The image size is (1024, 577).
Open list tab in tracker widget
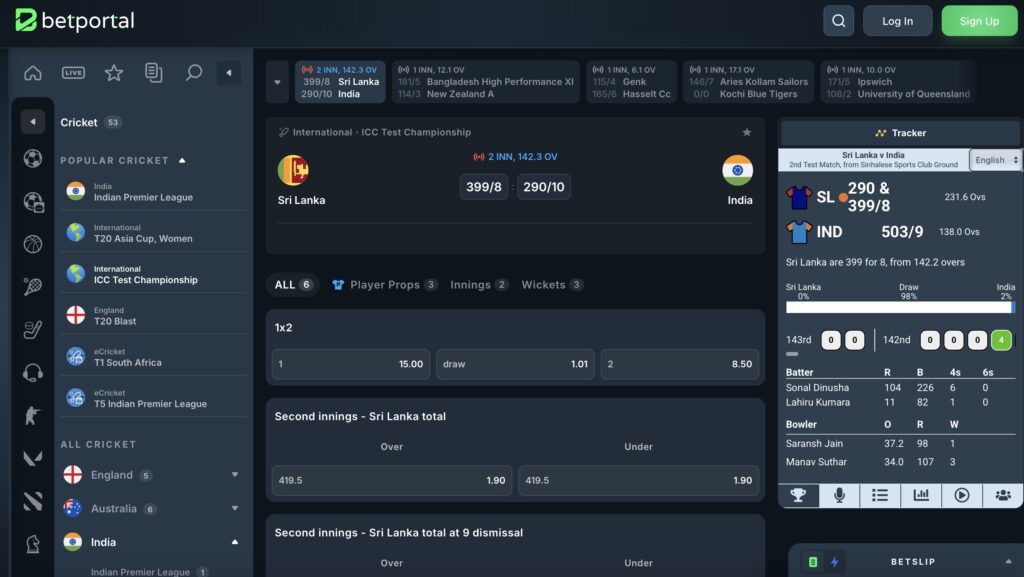[x=880, y=495]
